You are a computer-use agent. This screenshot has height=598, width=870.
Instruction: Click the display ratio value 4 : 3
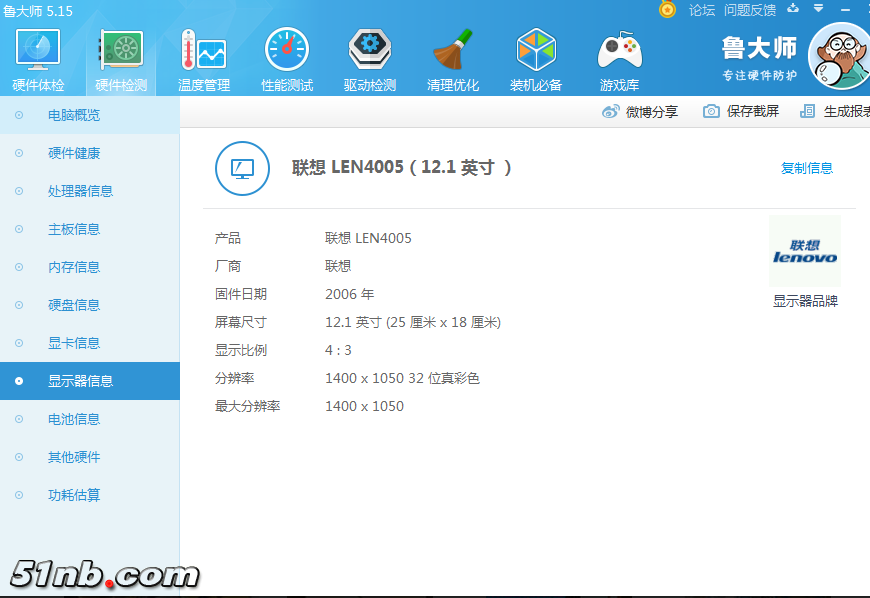(338, 350)
